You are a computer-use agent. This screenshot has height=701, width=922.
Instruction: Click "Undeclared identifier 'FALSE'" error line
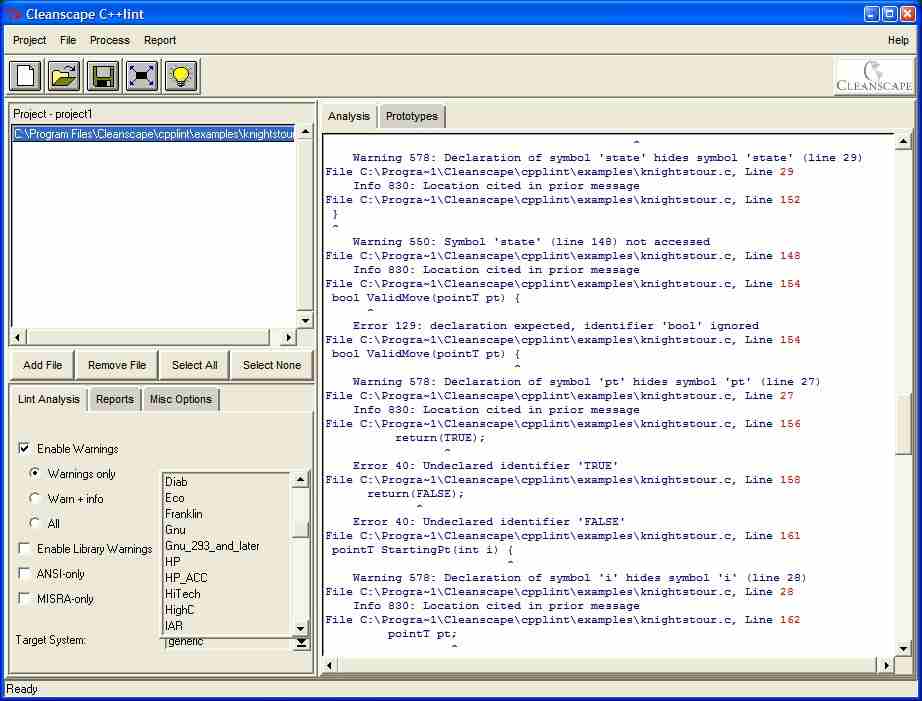(489, 522)
